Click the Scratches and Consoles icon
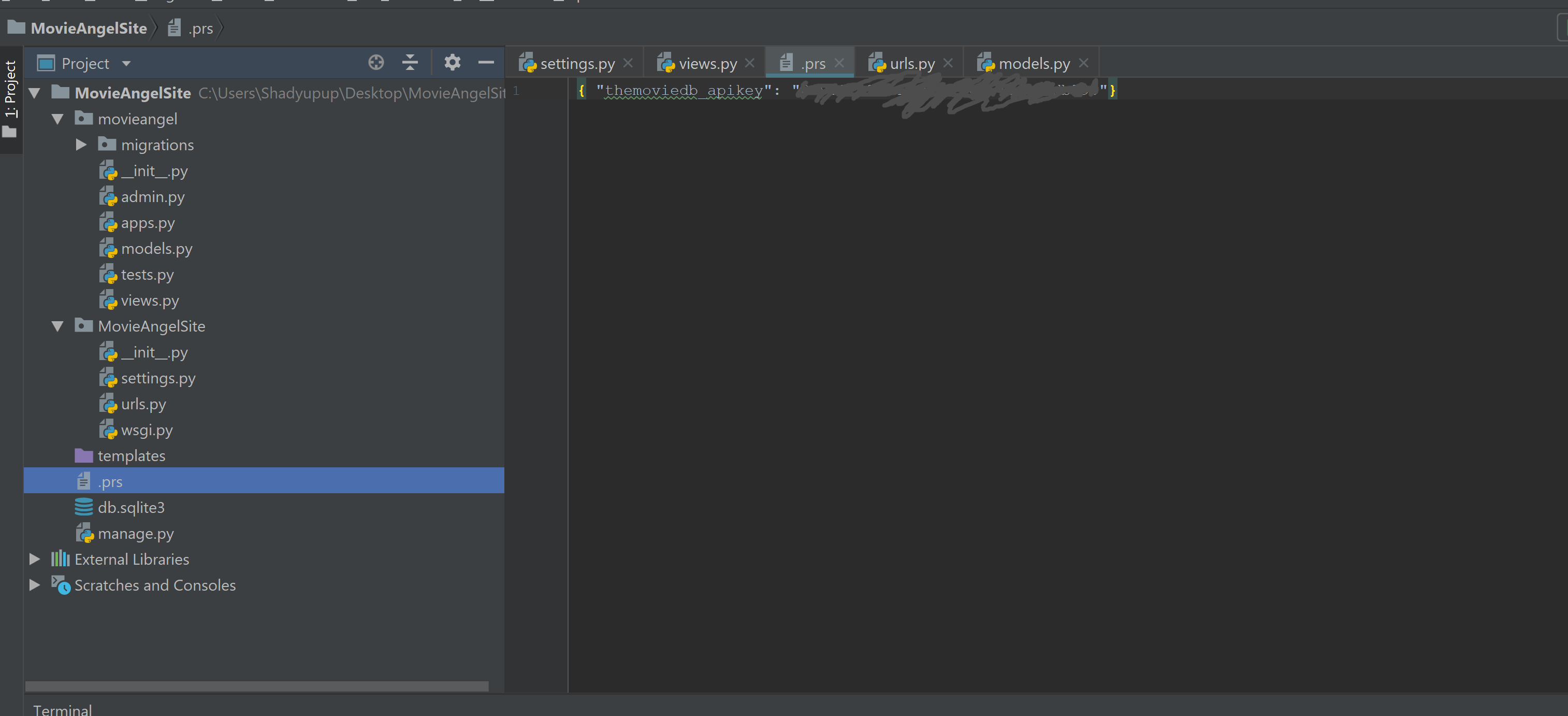 tap(61, 585)
